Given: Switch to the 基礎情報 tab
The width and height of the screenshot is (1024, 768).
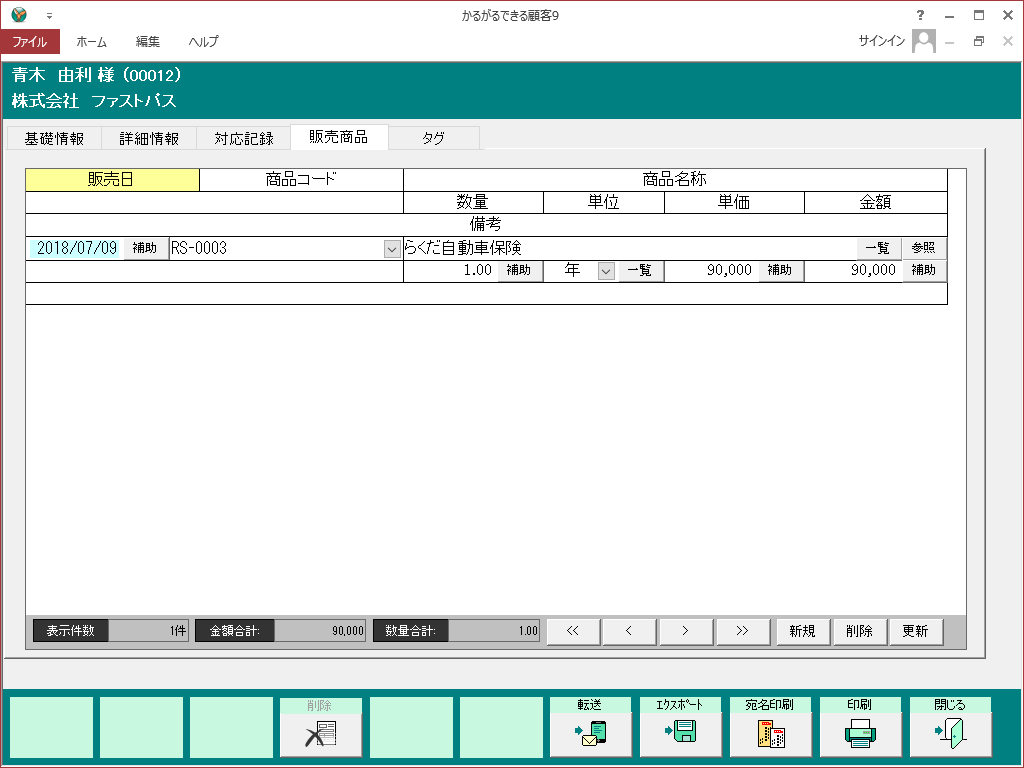Looking at the screenshot, I should (x=54, y=139).
